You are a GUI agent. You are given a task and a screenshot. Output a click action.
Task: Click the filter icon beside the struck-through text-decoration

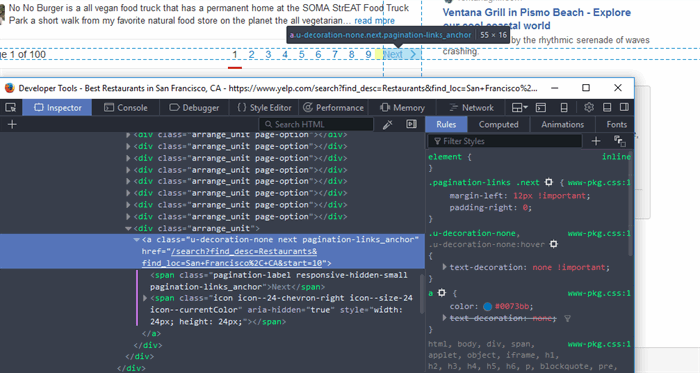(x=567, y=319)
